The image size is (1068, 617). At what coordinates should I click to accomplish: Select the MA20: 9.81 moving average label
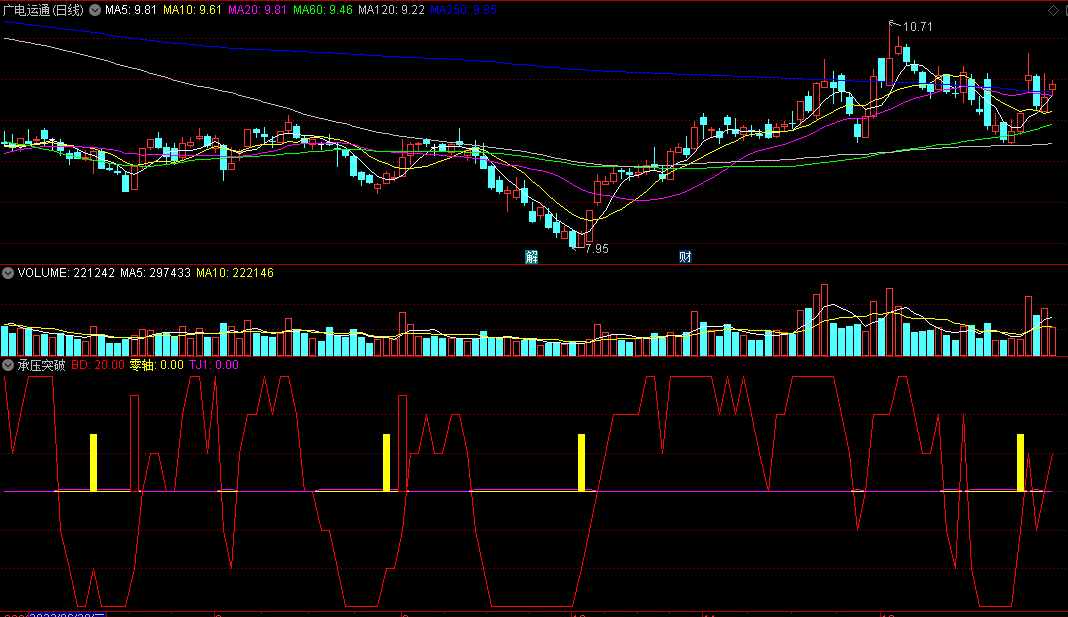[x=257, y=10]
